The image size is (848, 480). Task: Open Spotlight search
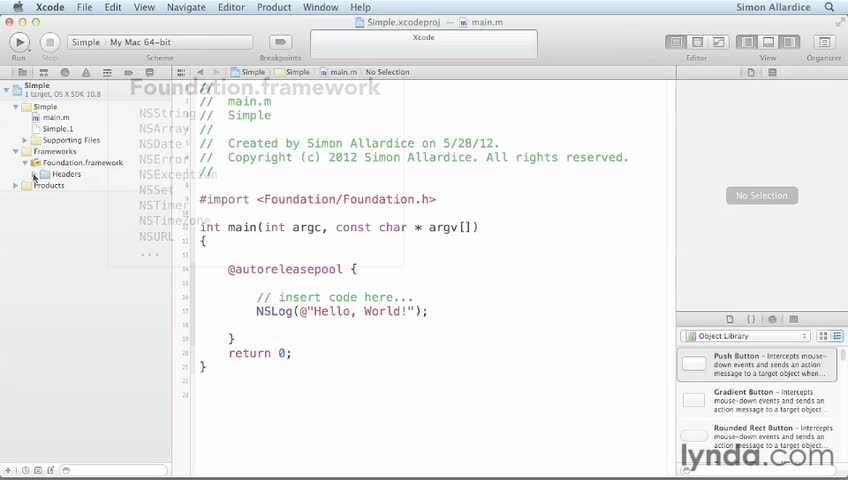coord(829,7)
